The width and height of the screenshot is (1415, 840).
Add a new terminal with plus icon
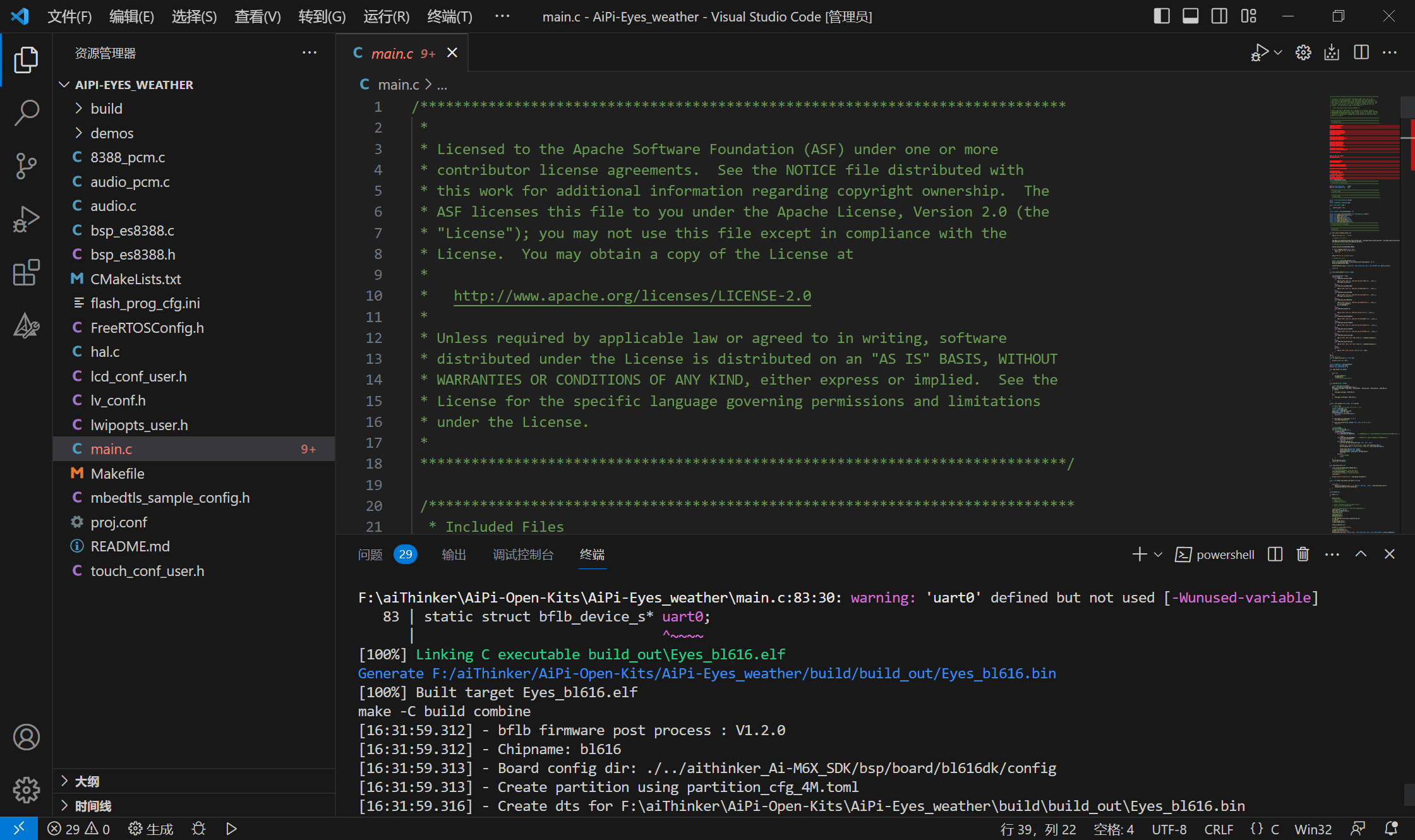click(x=1140, y=555)
